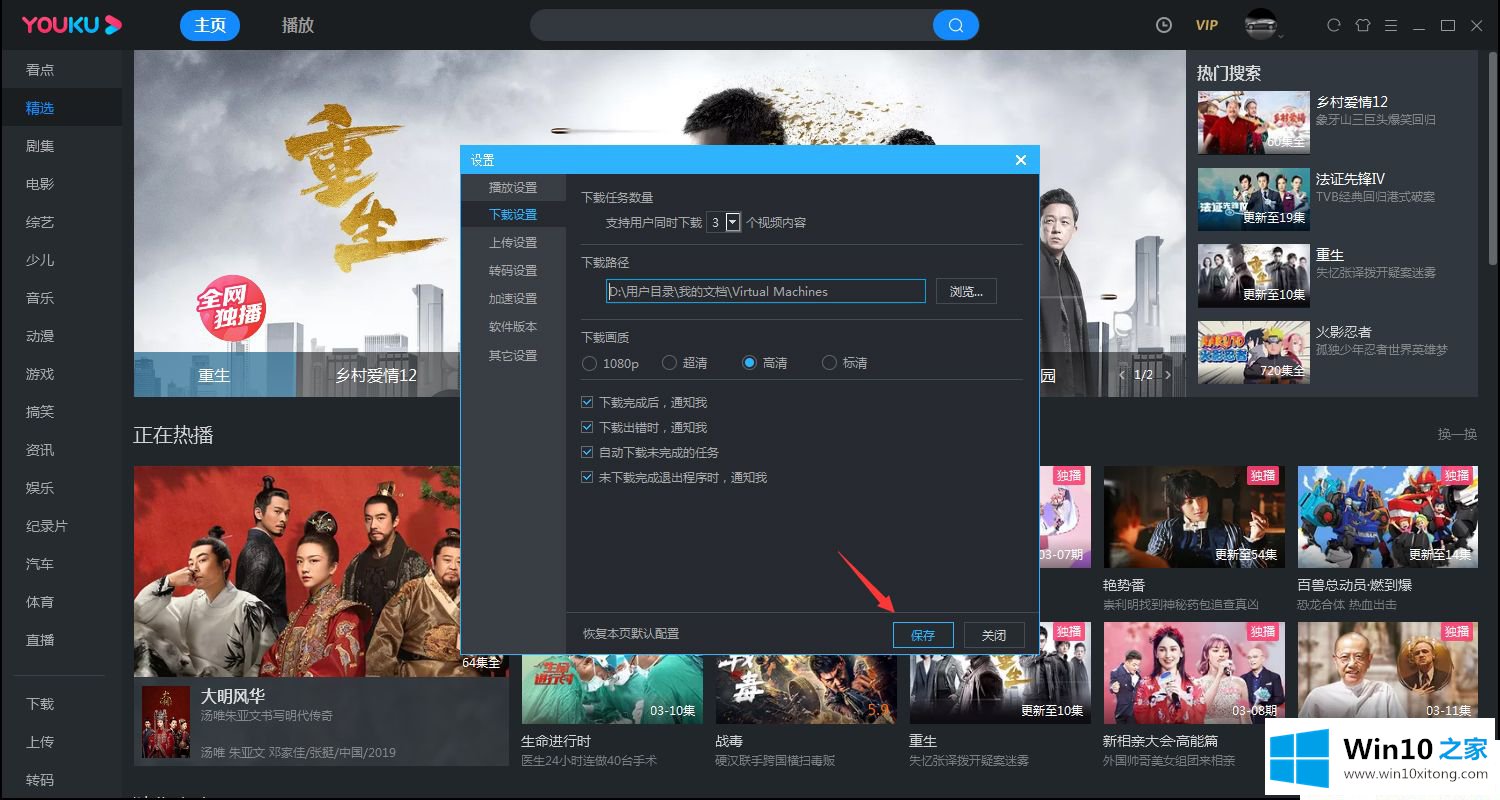Toggle 下载出错时，通知我 checkbox
Viewport: 1500px width, 800px height.
pyautogui.click(x=588, y=427)
